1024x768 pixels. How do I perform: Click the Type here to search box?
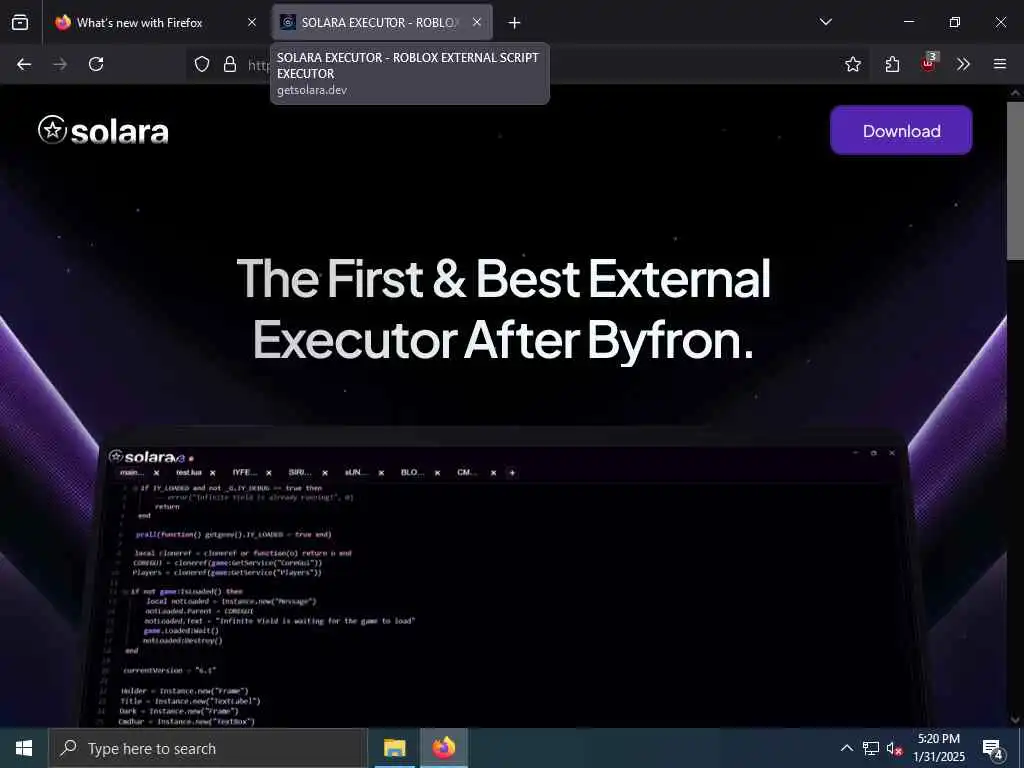click(x=208, y=748)
